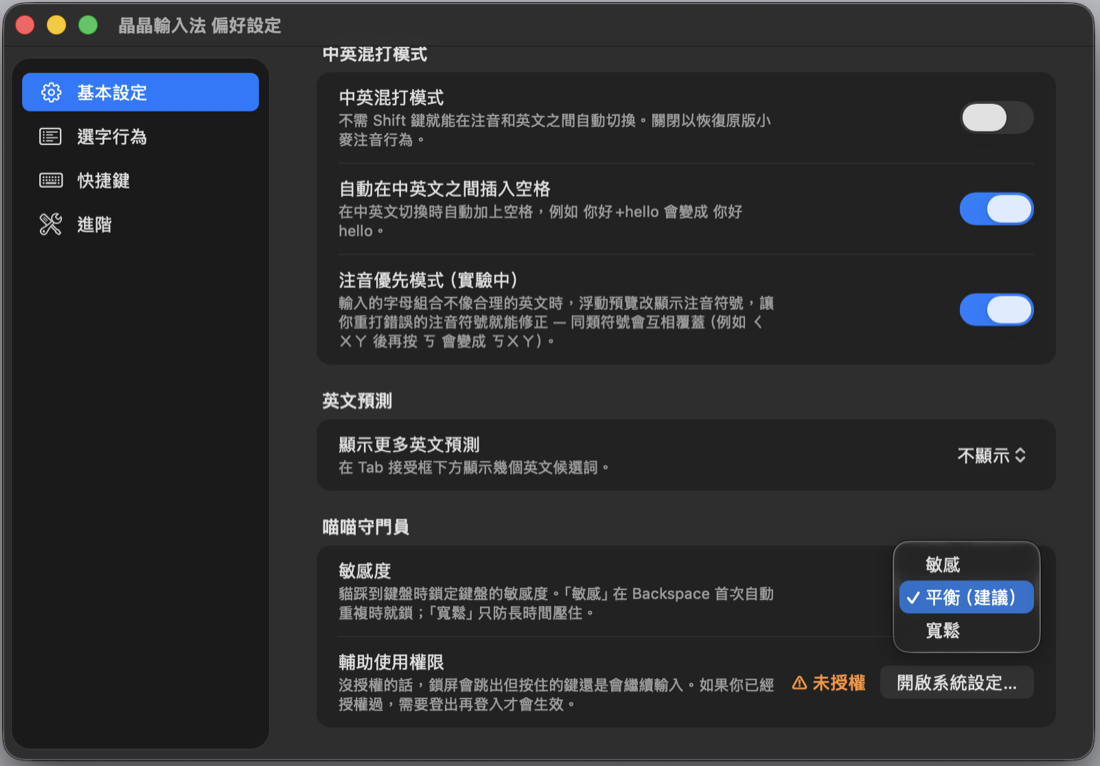Click the 開啟系統設定... button
The height and width of the screenshot is (766, 1100).
[x=956, y=683]
